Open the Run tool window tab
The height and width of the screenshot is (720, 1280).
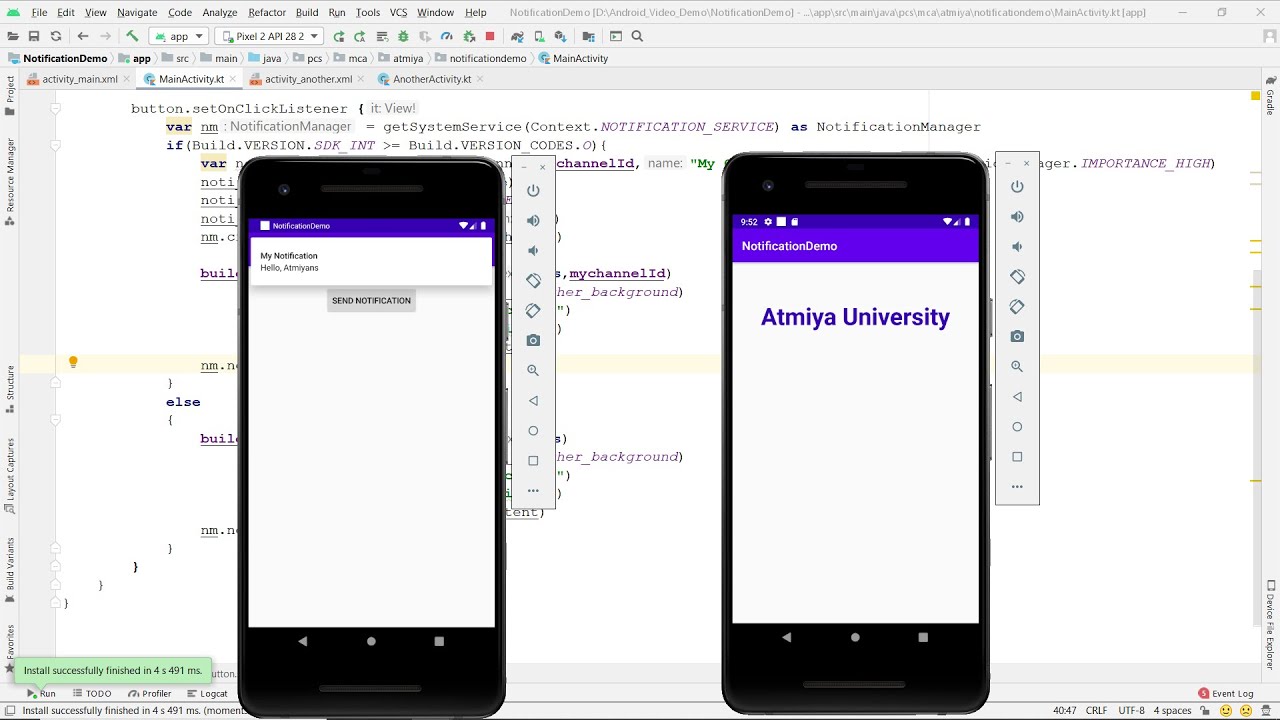click(40, 693)
